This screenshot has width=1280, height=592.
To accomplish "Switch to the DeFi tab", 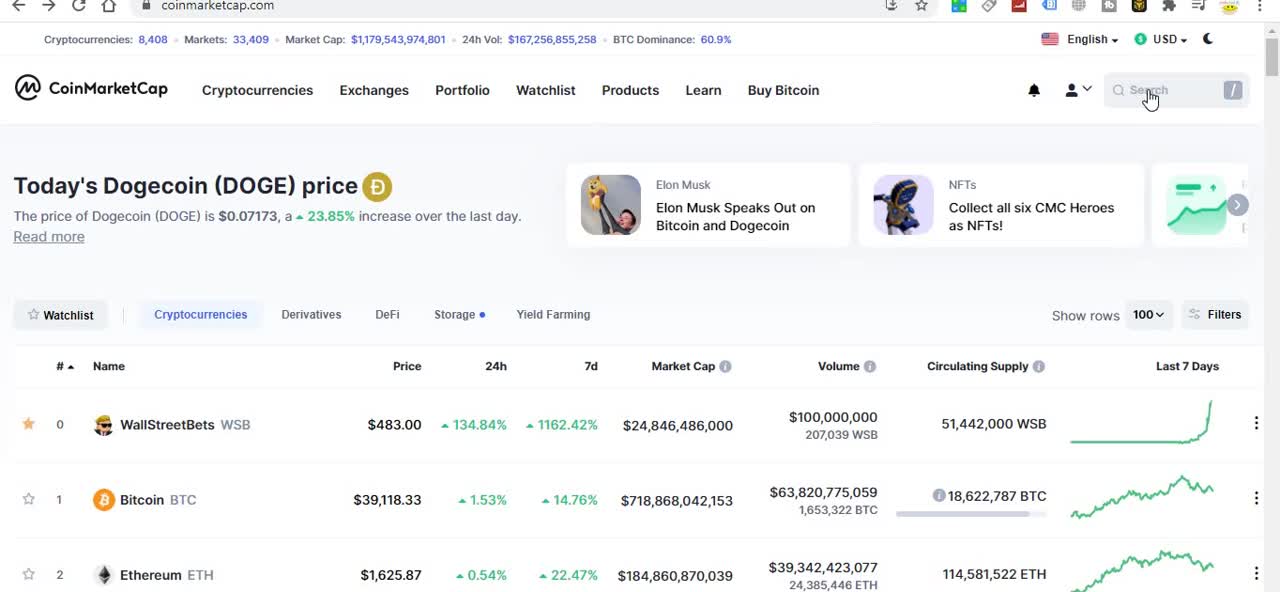I will coord(387,315).
